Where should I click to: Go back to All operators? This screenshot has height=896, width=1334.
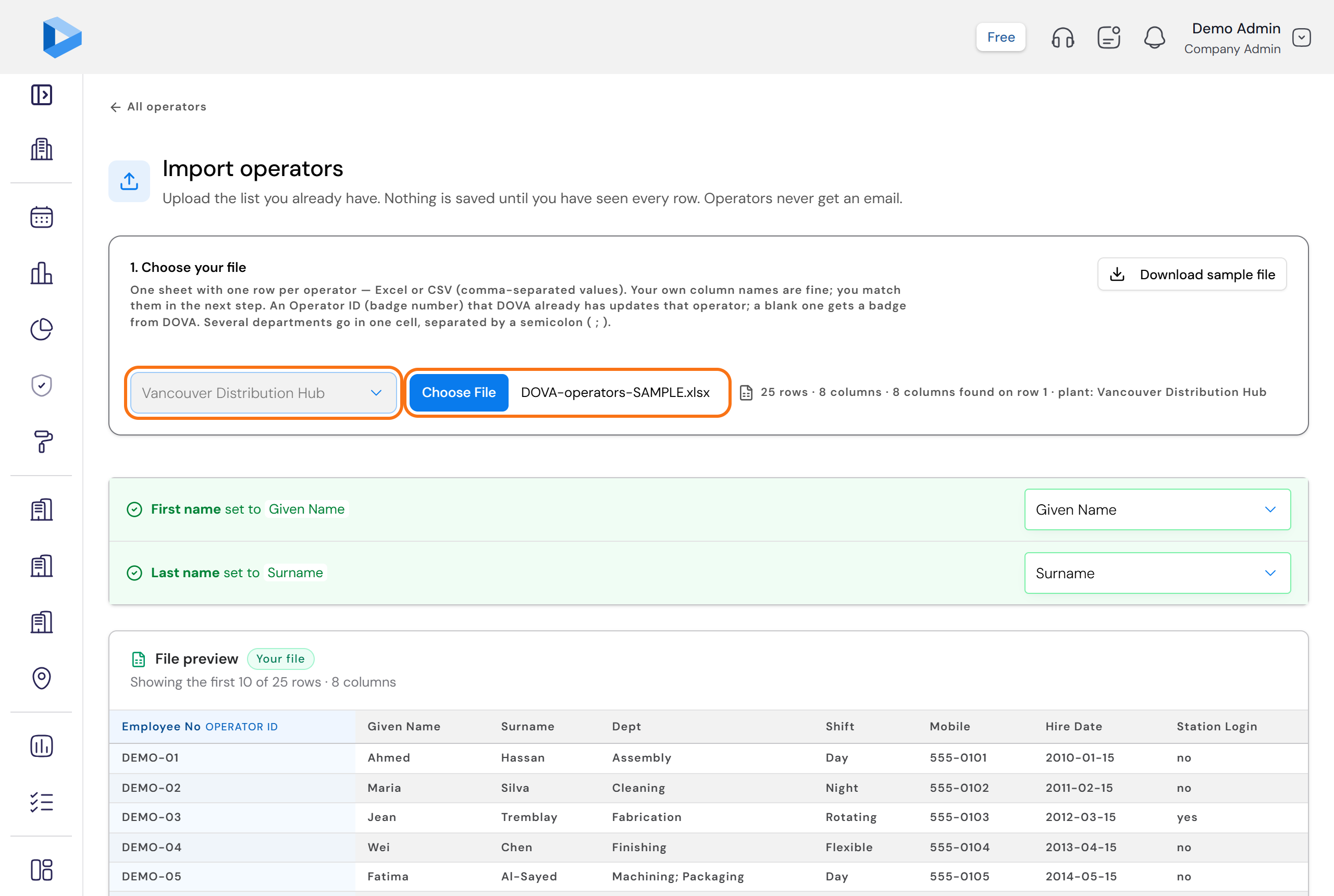coord(158,107)
